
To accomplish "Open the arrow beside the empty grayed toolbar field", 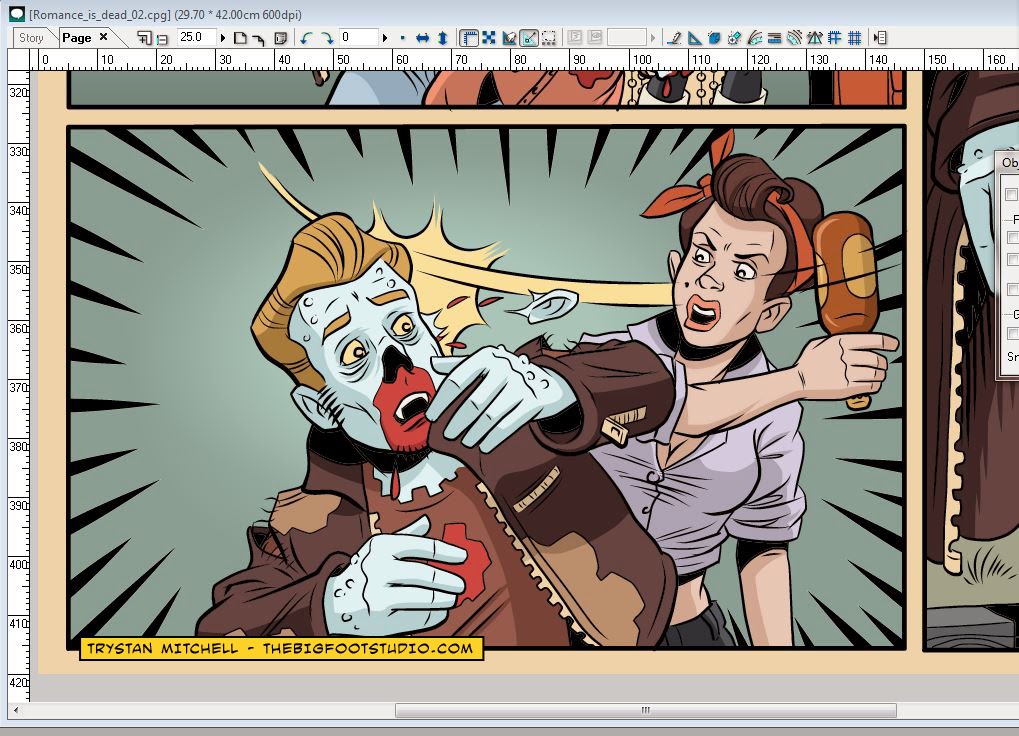I will coord(653,38).
